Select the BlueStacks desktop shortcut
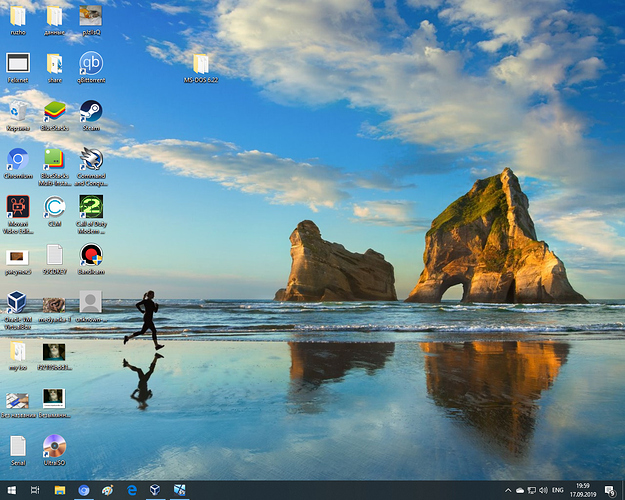This screenshot has height=500, width=625. (55, 115)
